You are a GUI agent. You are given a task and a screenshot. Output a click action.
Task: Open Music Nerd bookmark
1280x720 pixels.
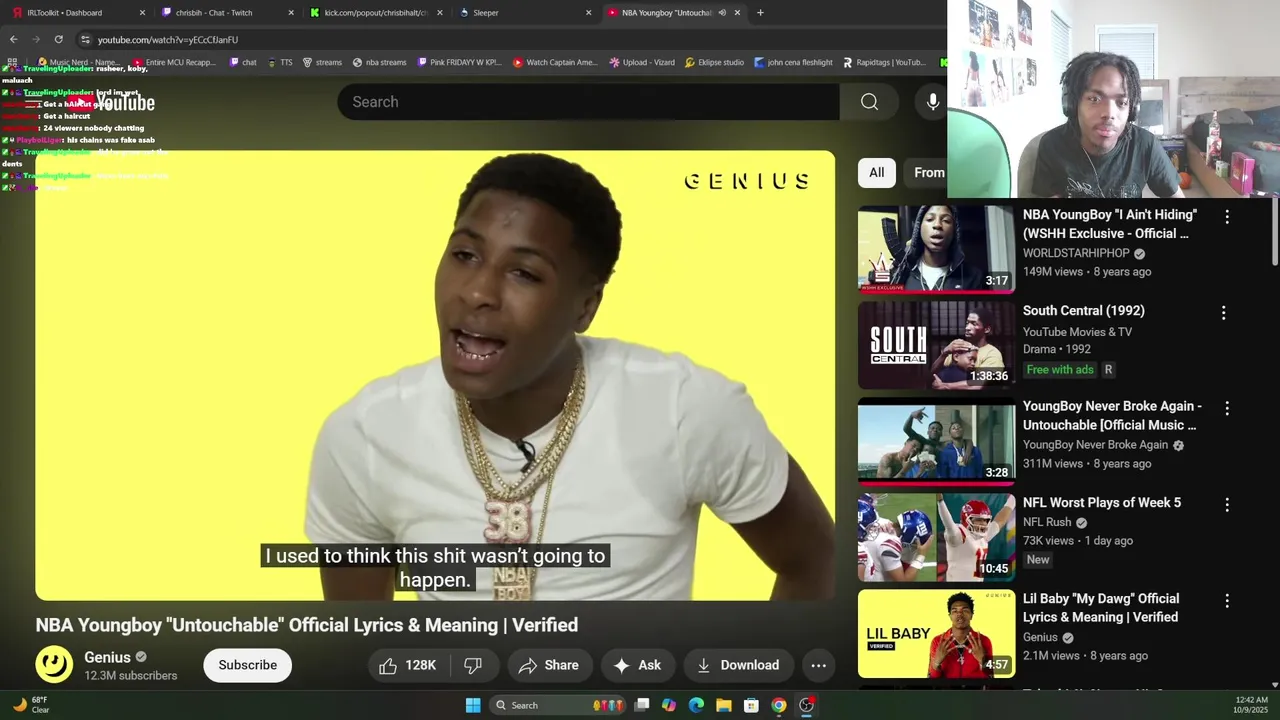click(78, 62)
